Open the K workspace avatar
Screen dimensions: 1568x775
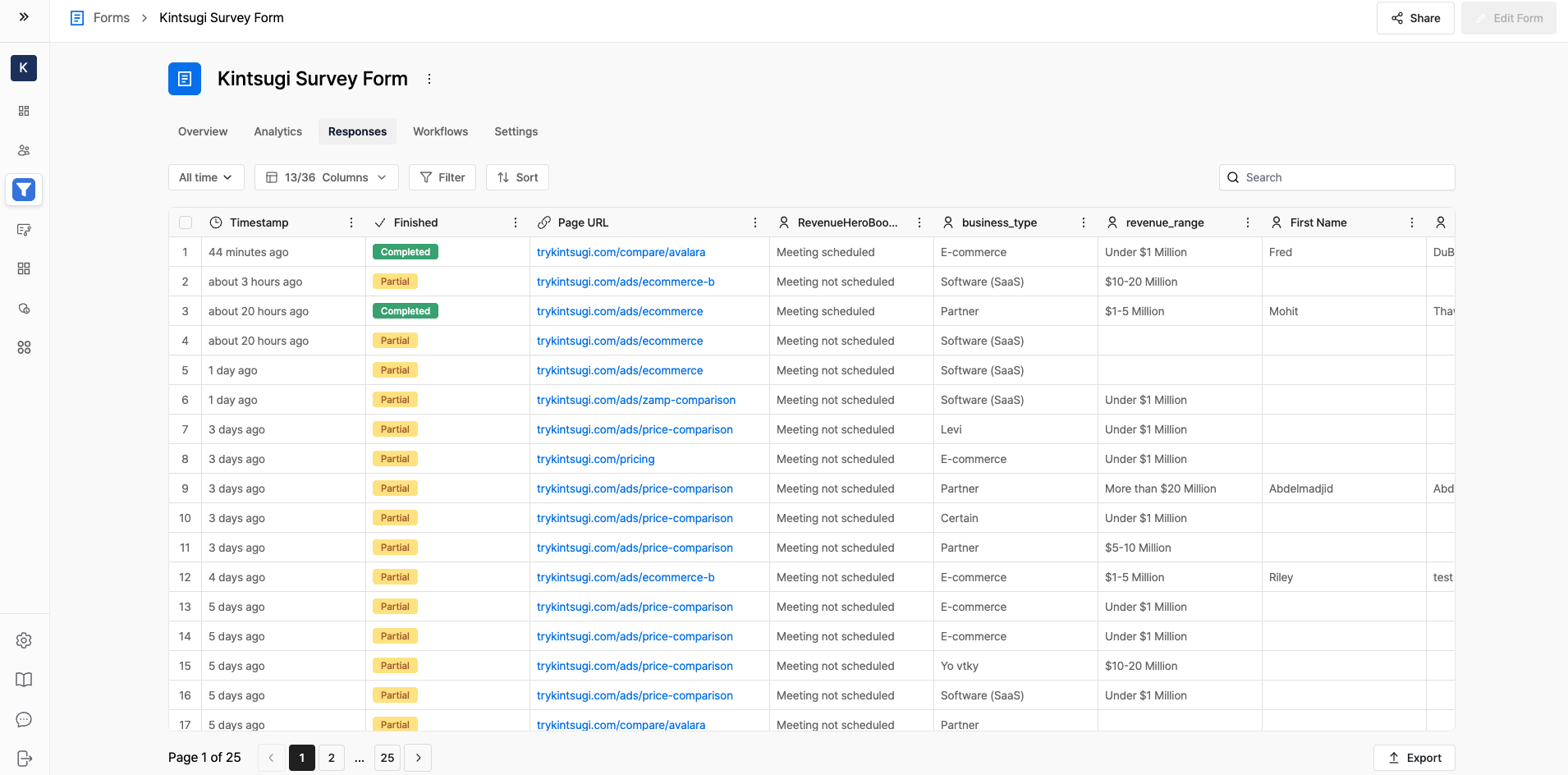(x=24, y=68)
